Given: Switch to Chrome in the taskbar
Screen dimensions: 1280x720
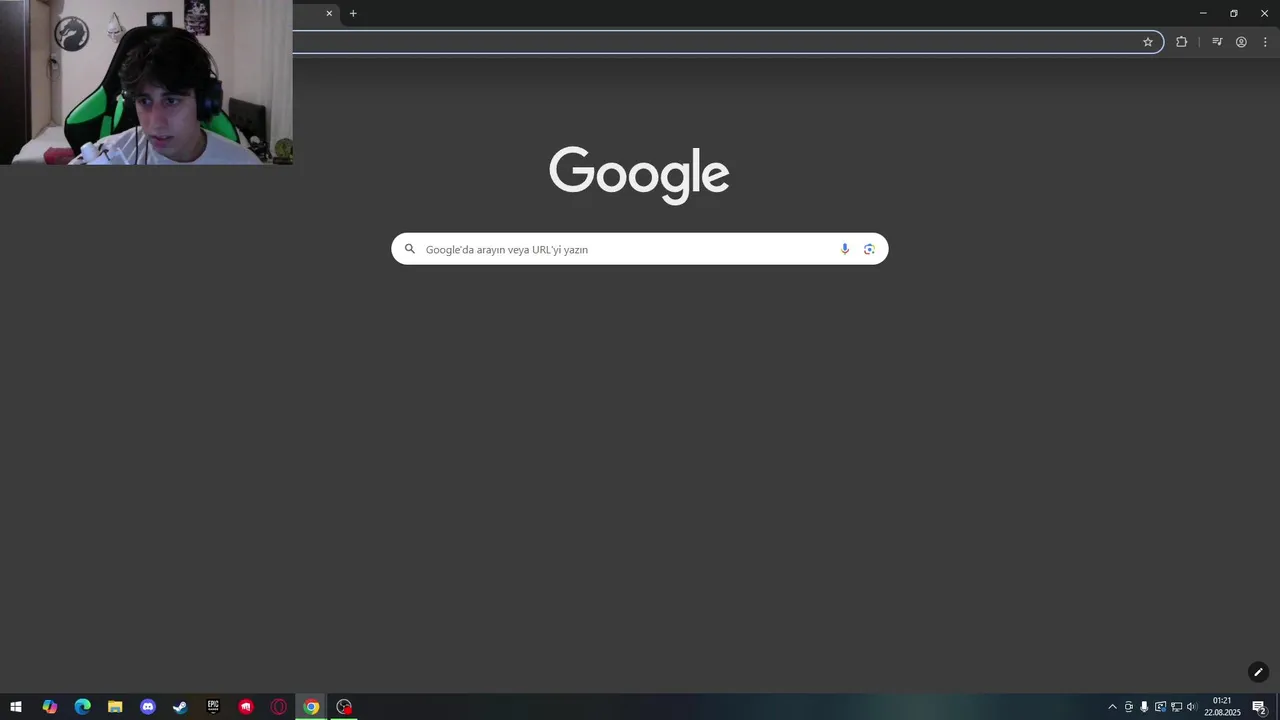Looking at the screenshot, I should pyautogui.click(x=311, y=707).
